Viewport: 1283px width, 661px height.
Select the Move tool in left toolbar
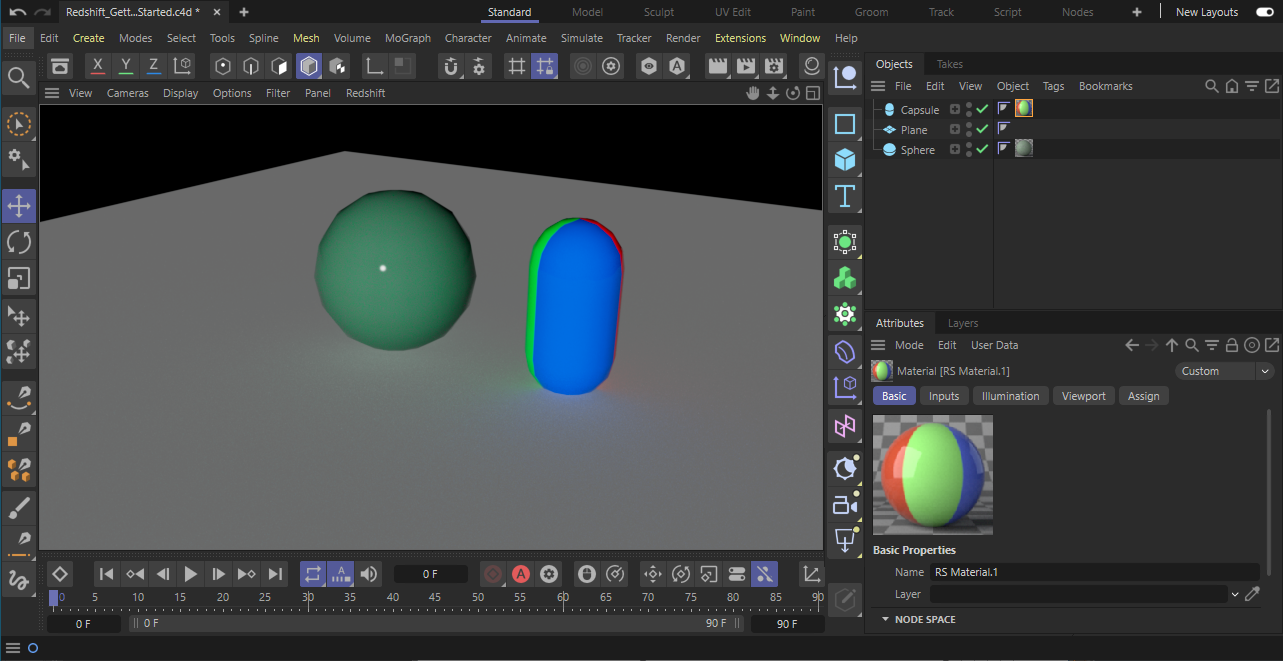point(19,207)
